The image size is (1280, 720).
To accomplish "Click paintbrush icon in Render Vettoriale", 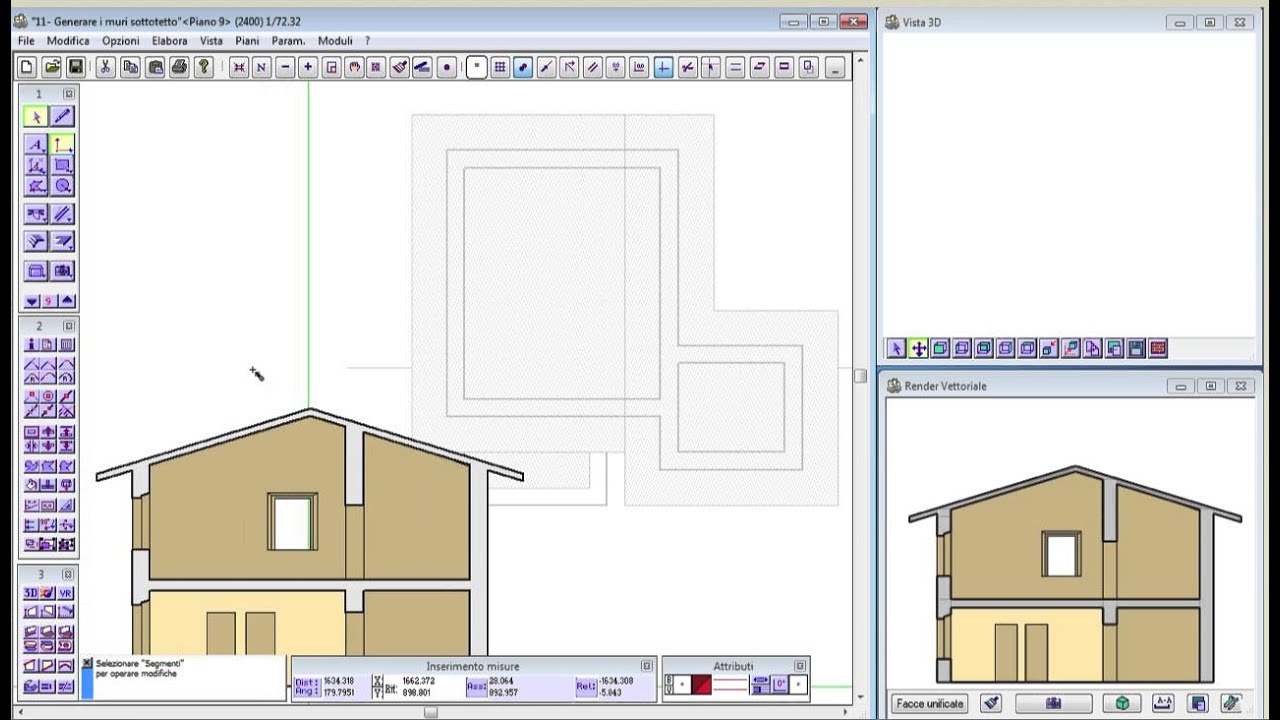I will click(991, 704).
